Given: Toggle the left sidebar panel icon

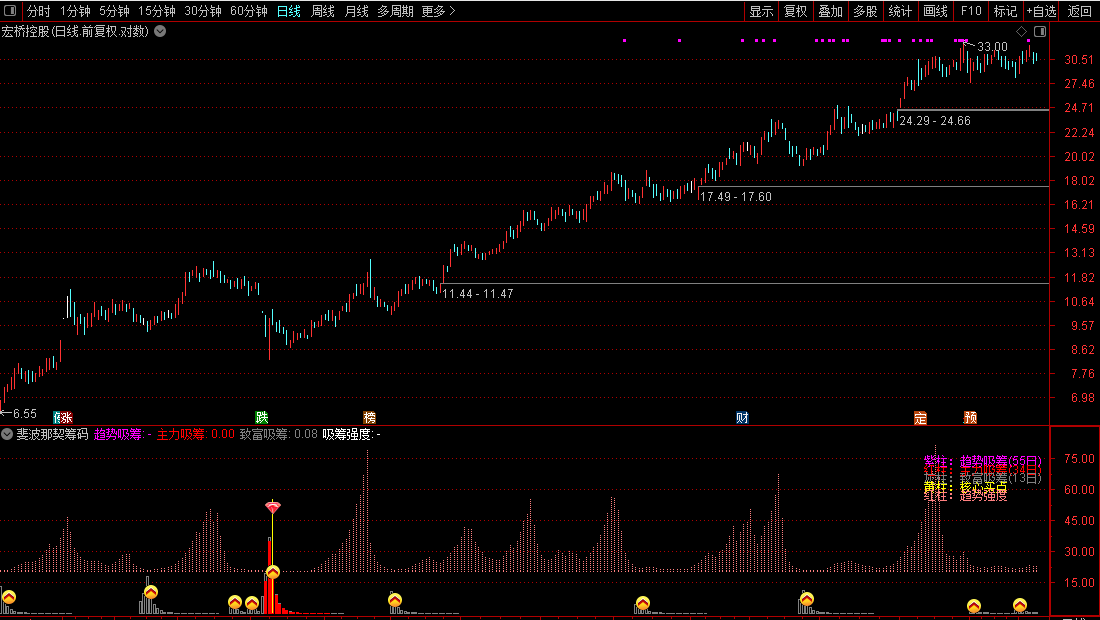Looking at the screenshot, I should [10, 11].
